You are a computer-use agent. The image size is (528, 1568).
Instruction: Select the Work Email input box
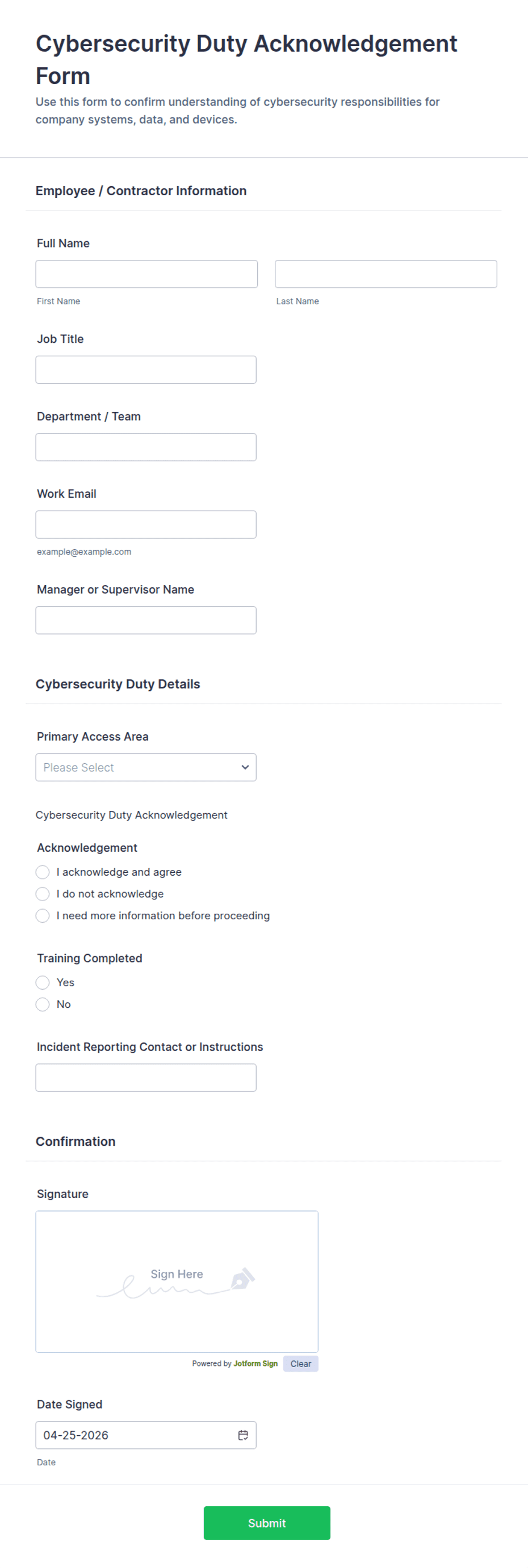145,524
